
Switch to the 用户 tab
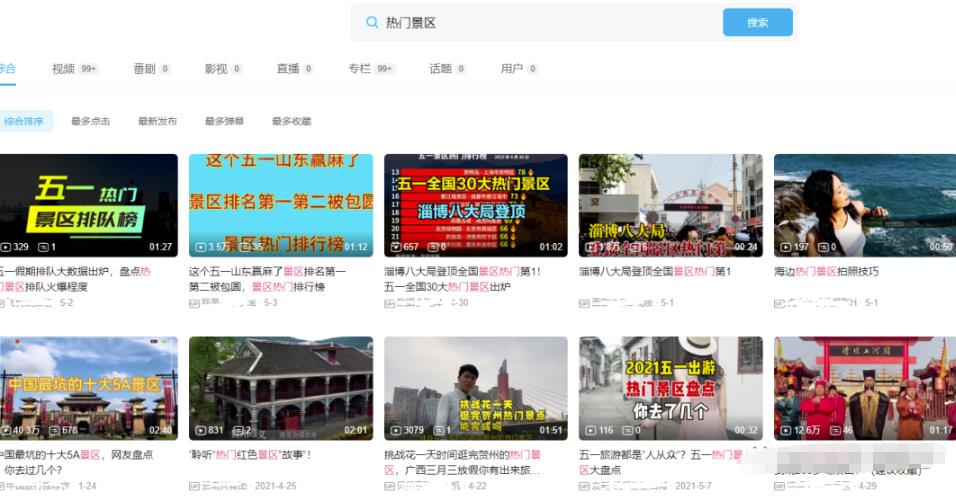point(511,69)
